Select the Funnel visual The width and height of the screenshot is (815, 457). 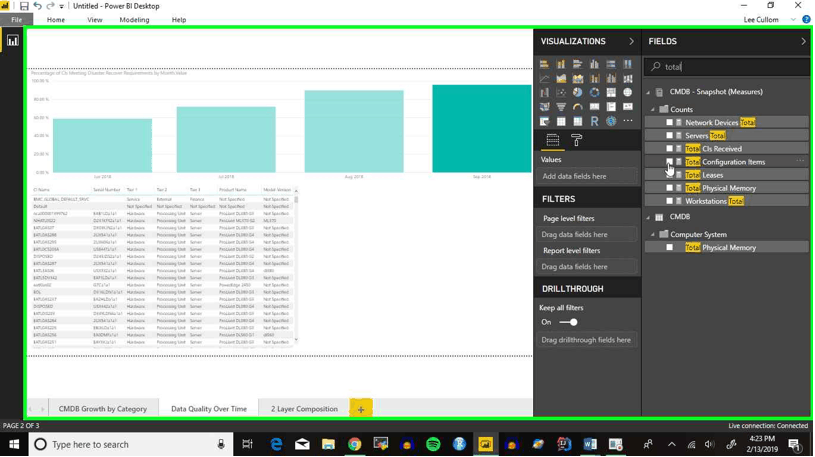tap(561, 107)
